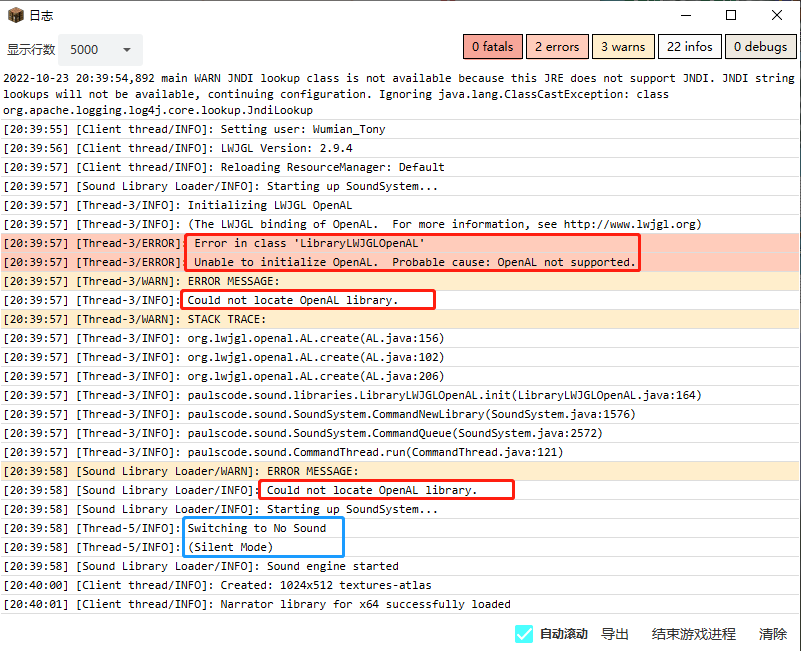
Task: Select 'Reloading ResourceManager: Default' log line
Action: (400, 167)
